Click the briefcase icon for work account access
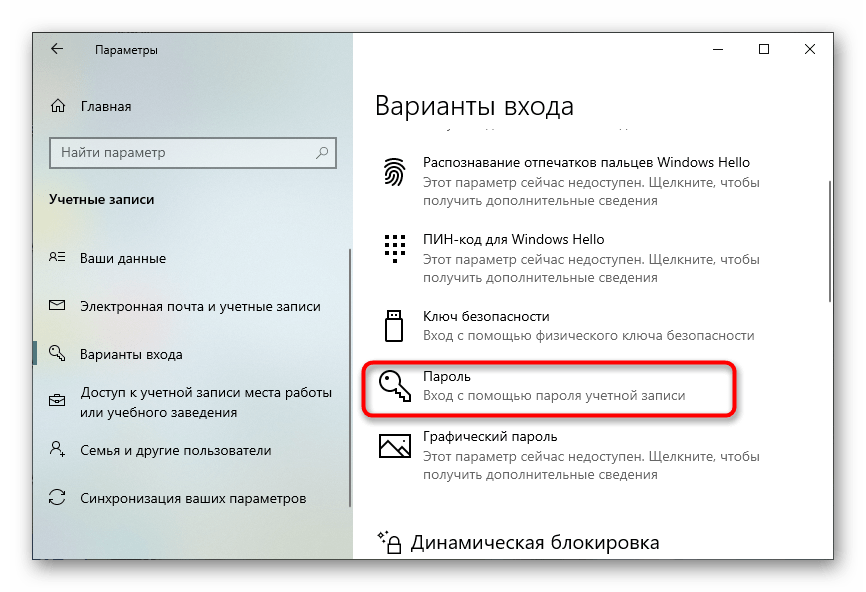 click(x=57, y=400)
